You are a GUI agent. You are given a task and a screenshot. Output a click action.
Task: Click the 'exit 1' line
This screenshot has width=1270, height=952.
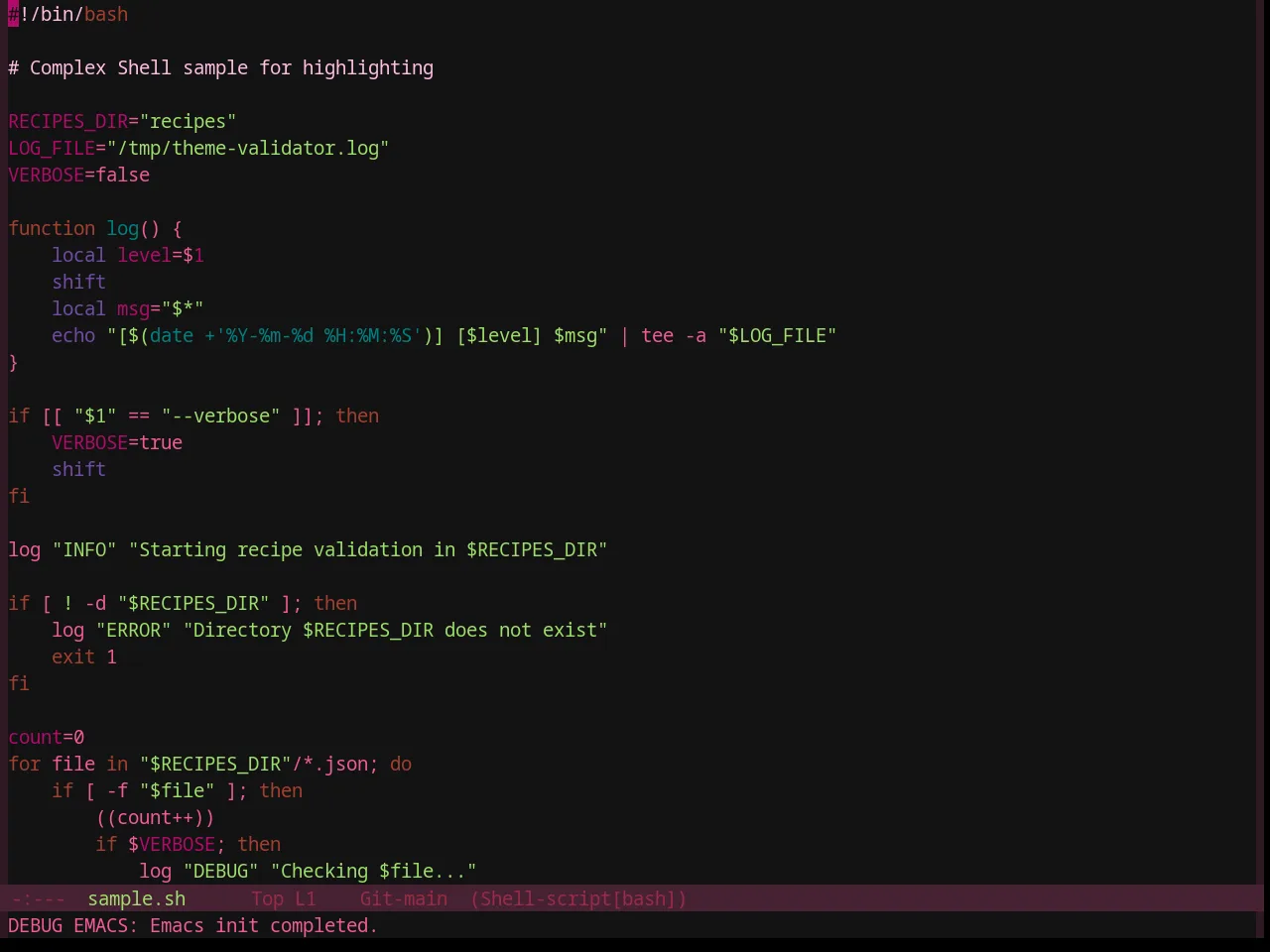[x=84, y=656]
